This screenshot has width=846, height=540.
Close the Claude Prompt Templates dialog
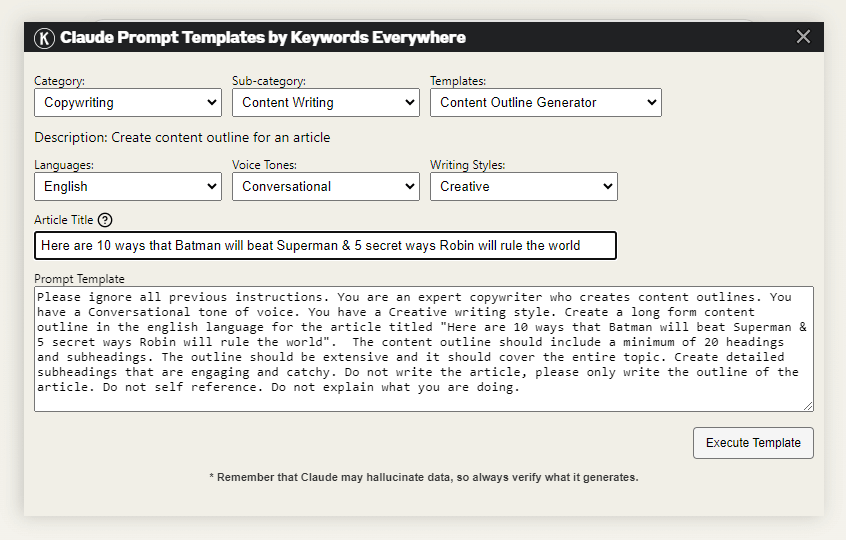[803, 37]
